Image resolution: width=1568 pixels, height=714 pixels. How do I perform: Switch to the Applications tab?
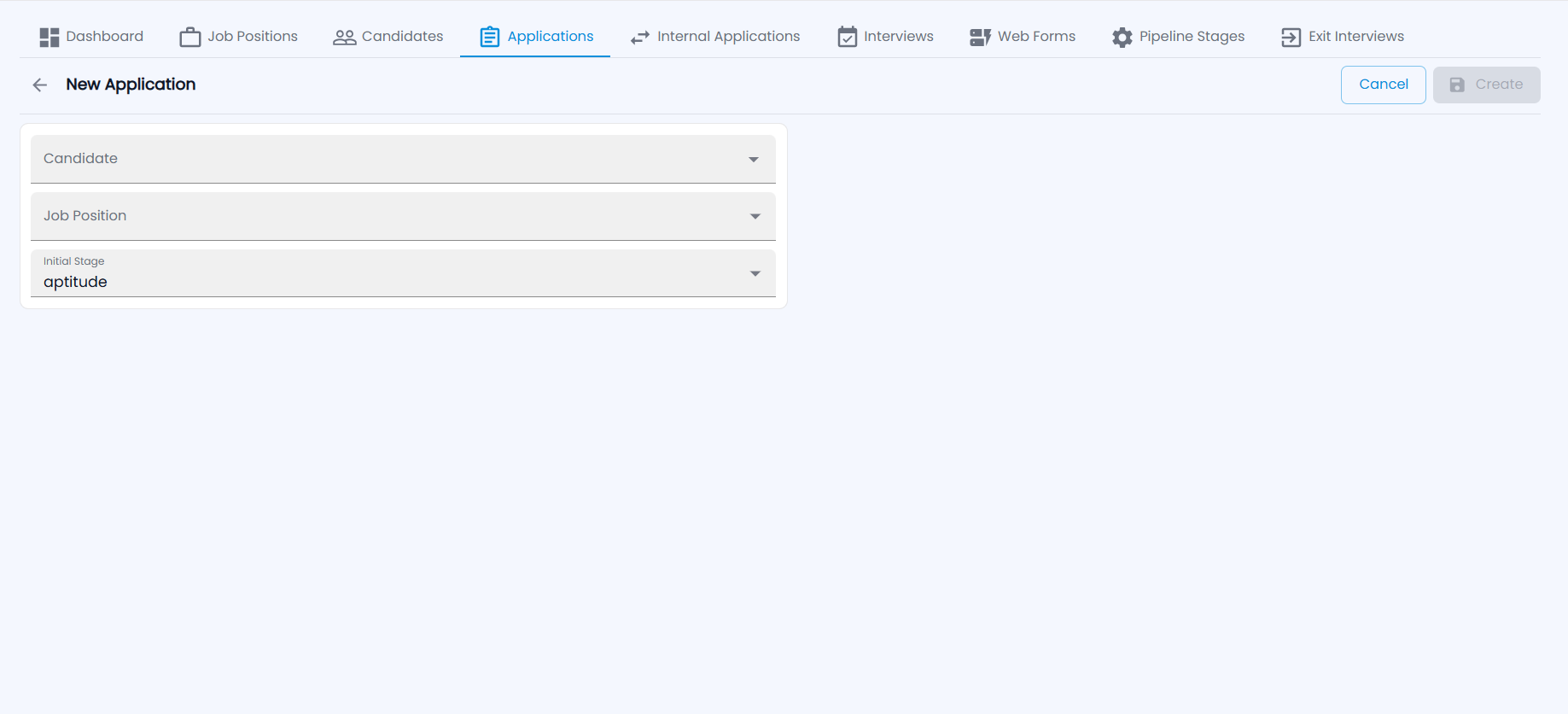(535, 37)
